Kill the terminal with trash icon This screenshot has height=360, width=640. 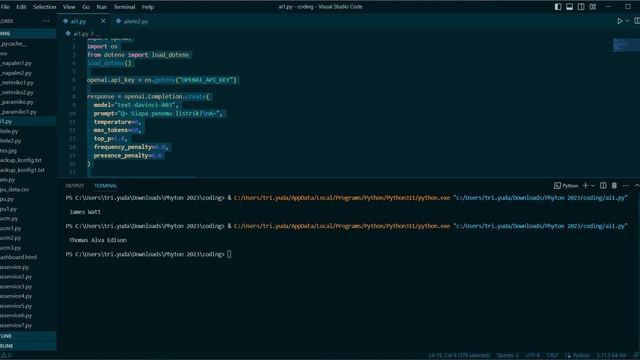click(614, 186)
